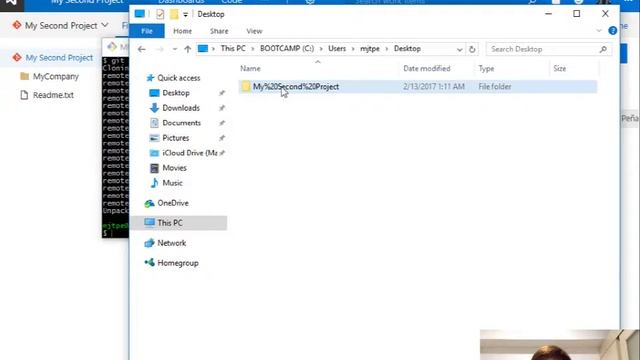640x360 pixels.
Task: Open the Share ribbon tab
Action: (219, 31)
